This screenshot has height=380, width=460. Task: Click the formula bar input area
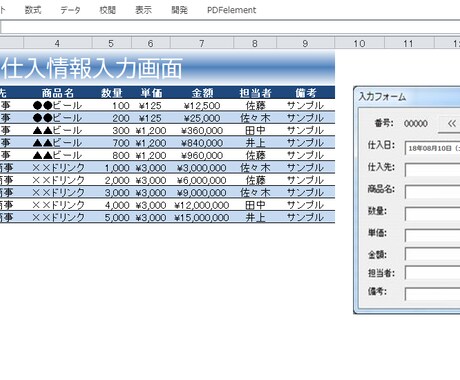click(x=230, y=27)
